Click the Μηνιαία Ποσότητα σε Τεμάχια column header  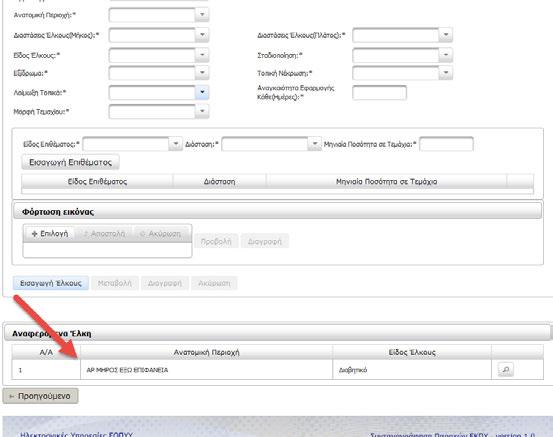point(387,182)
